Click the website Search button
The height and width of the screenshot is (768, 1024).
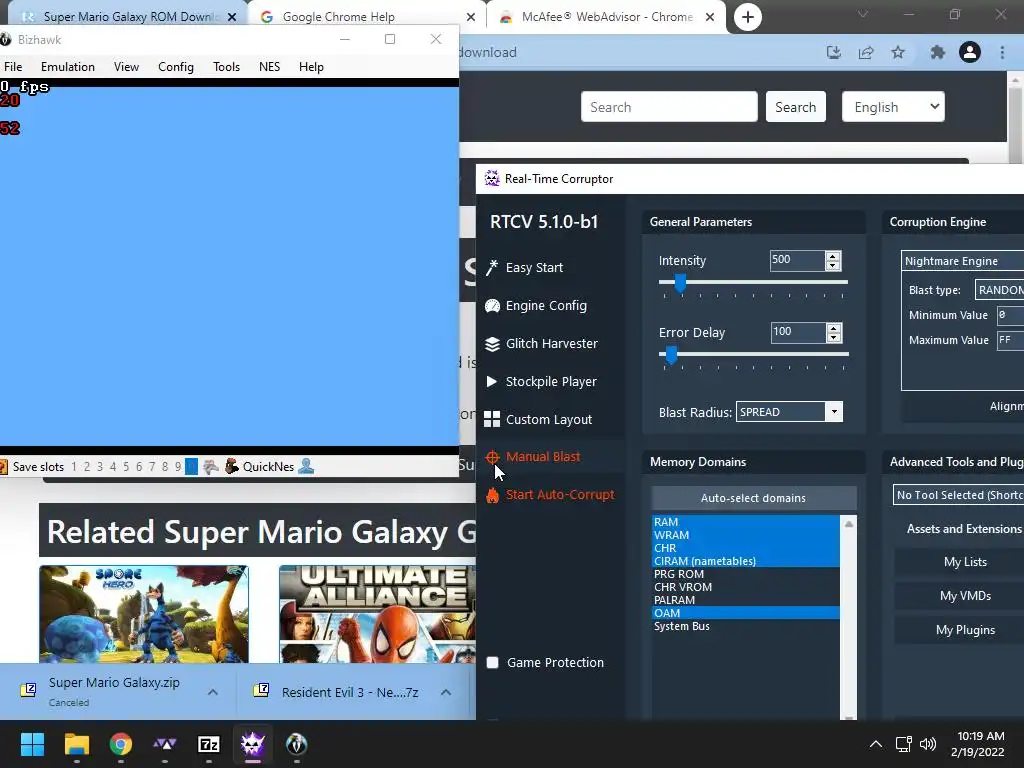(x=795, y=107)
